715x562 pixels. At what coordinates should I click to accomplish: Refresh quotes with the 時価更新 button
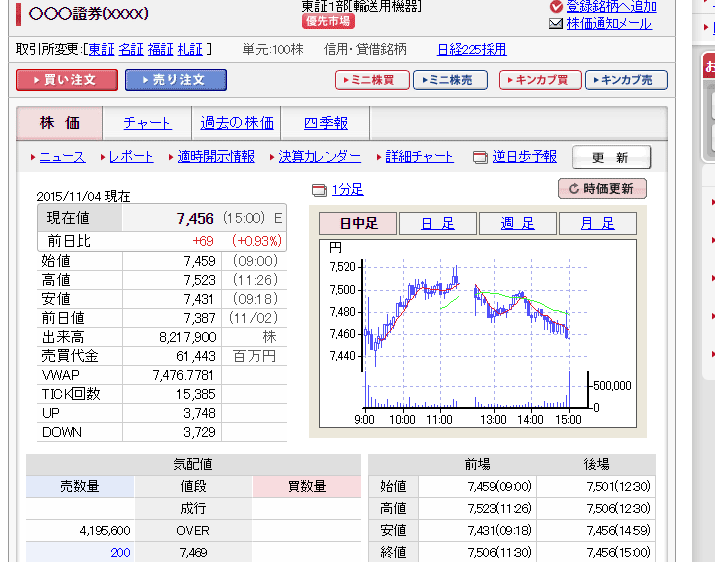point(602,188)
